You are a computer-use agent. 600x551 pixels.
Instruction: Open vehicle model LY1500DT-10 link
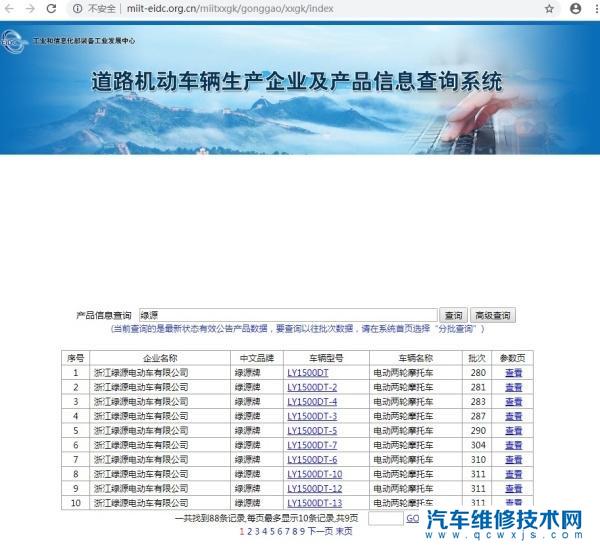tap(315, 474)
